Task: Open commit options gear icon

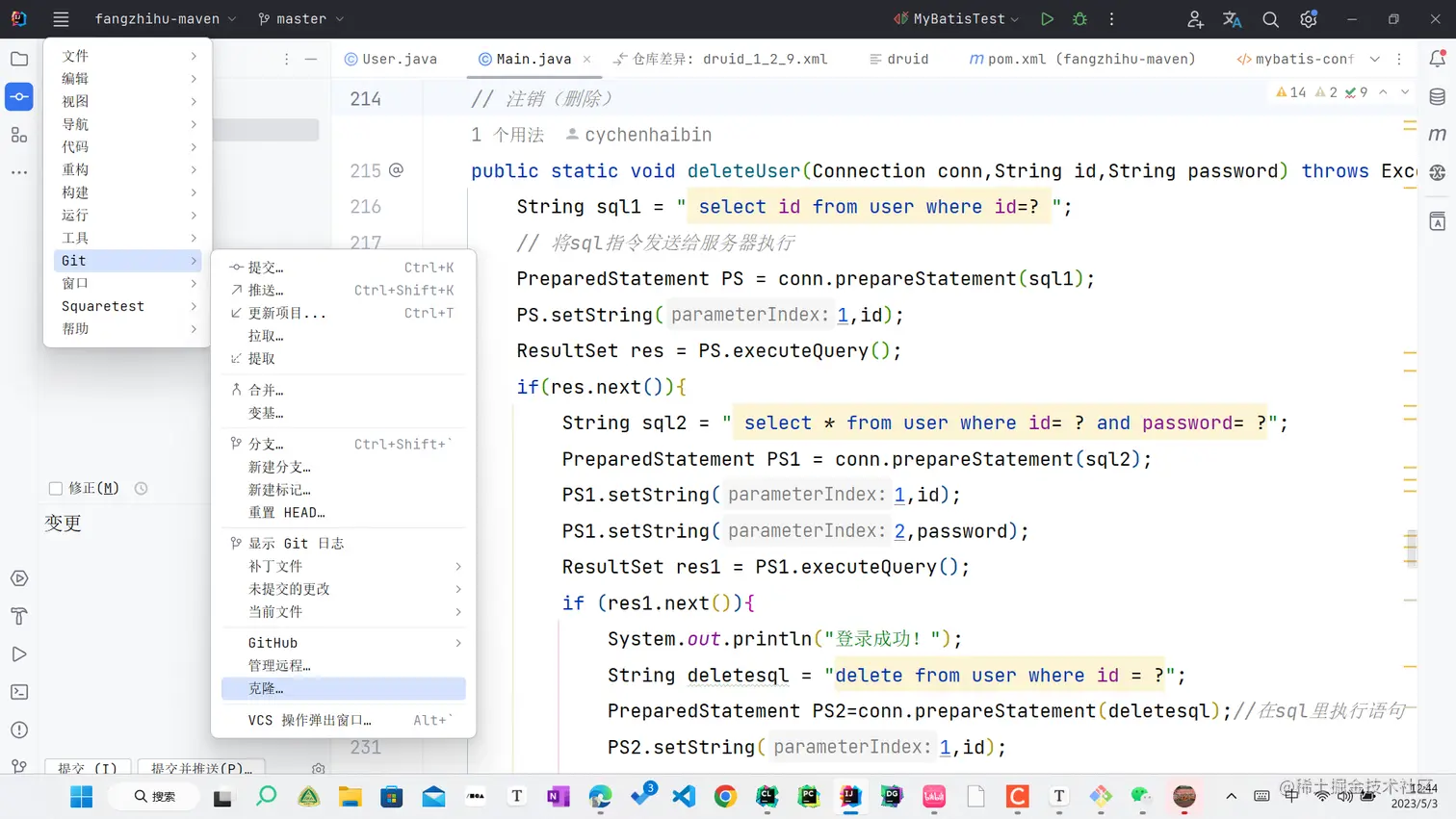Action: point(319,769)
